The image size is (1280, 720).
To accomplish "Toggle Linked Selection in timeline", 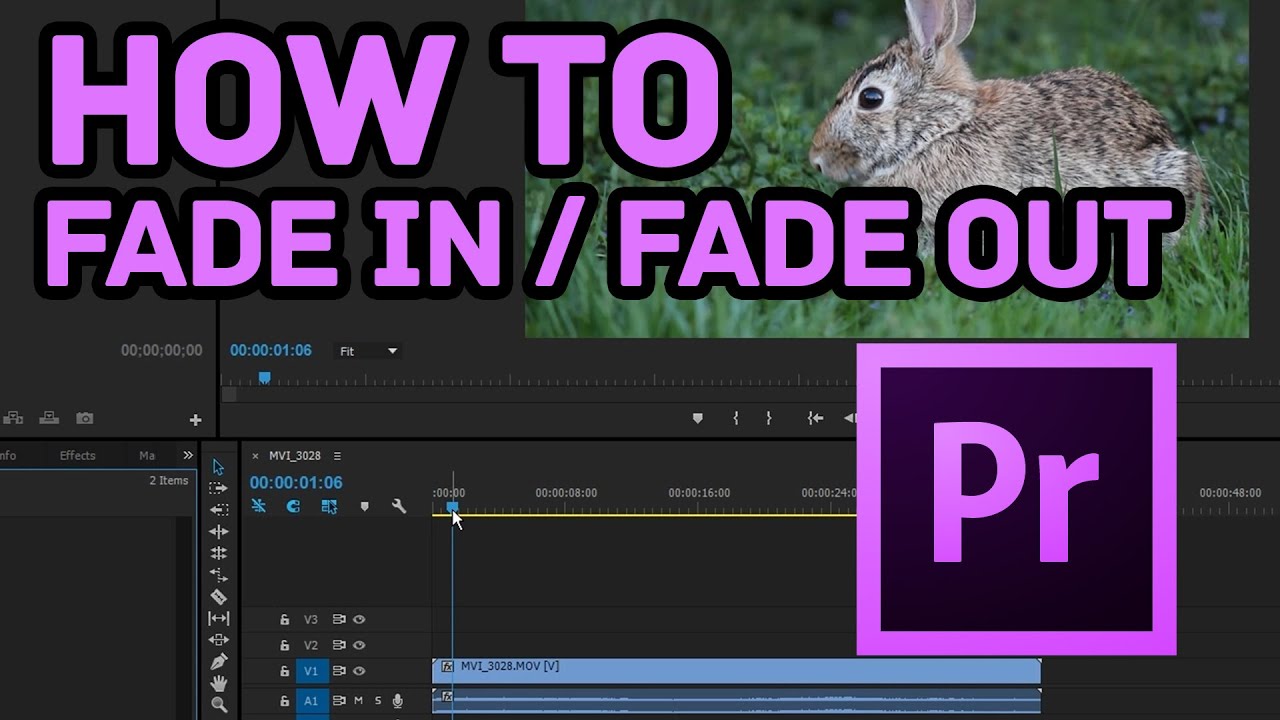I will (x=329, y=506).
